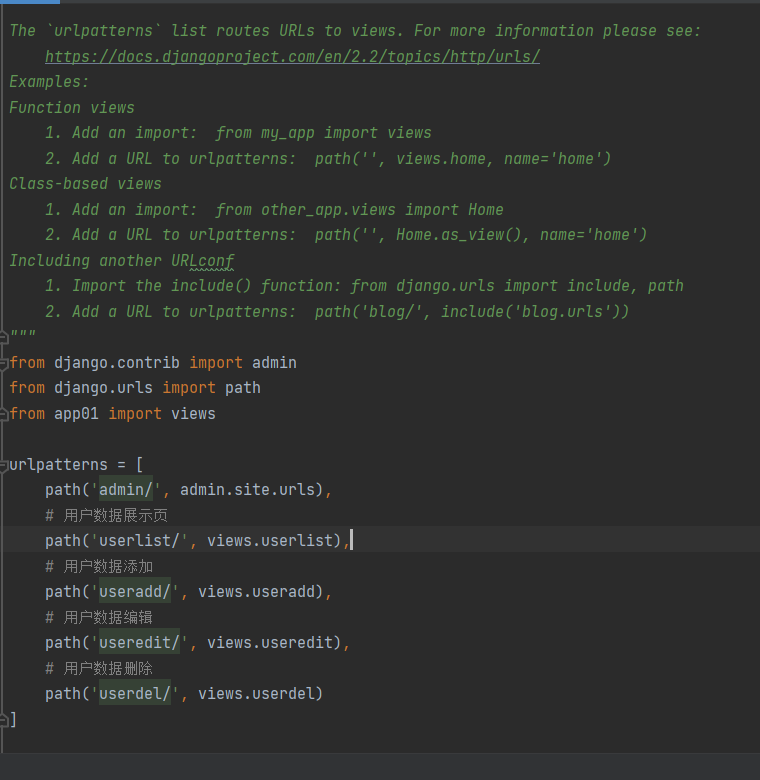Collapse the urlpatterns list fold marker

[x=5, y=465]
